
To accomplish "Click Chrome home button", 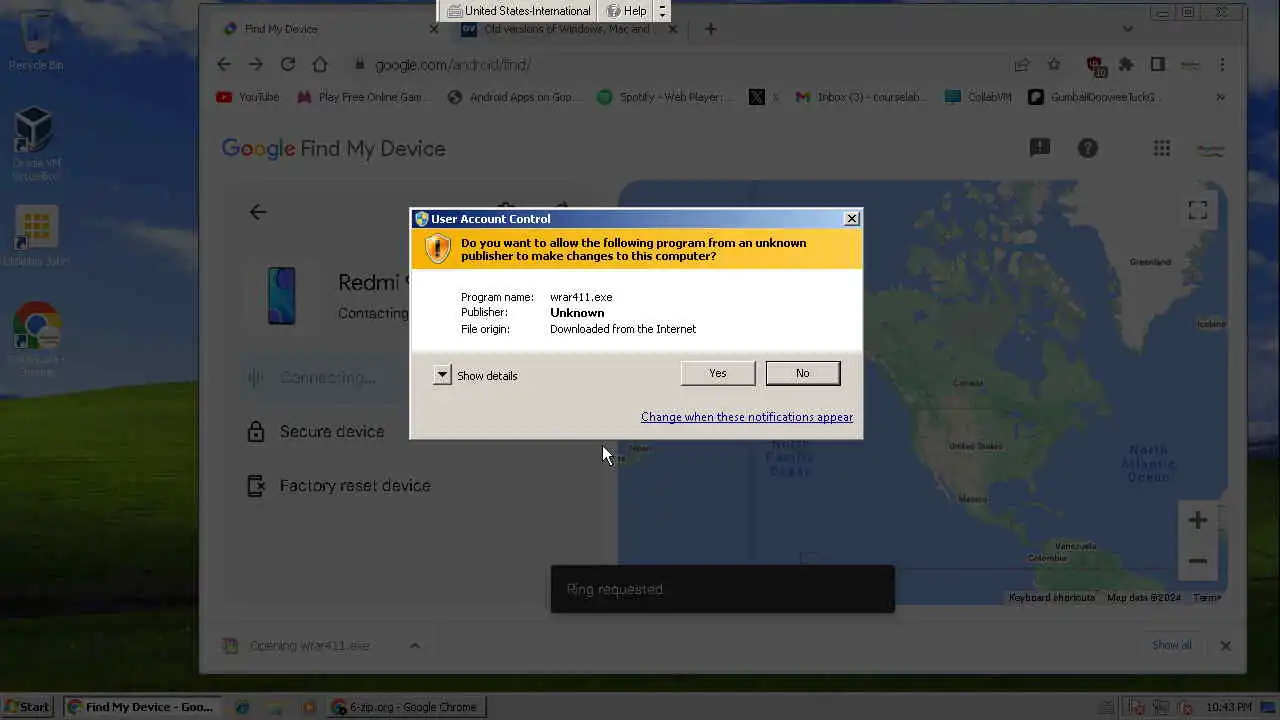I will tap(320, 64).
